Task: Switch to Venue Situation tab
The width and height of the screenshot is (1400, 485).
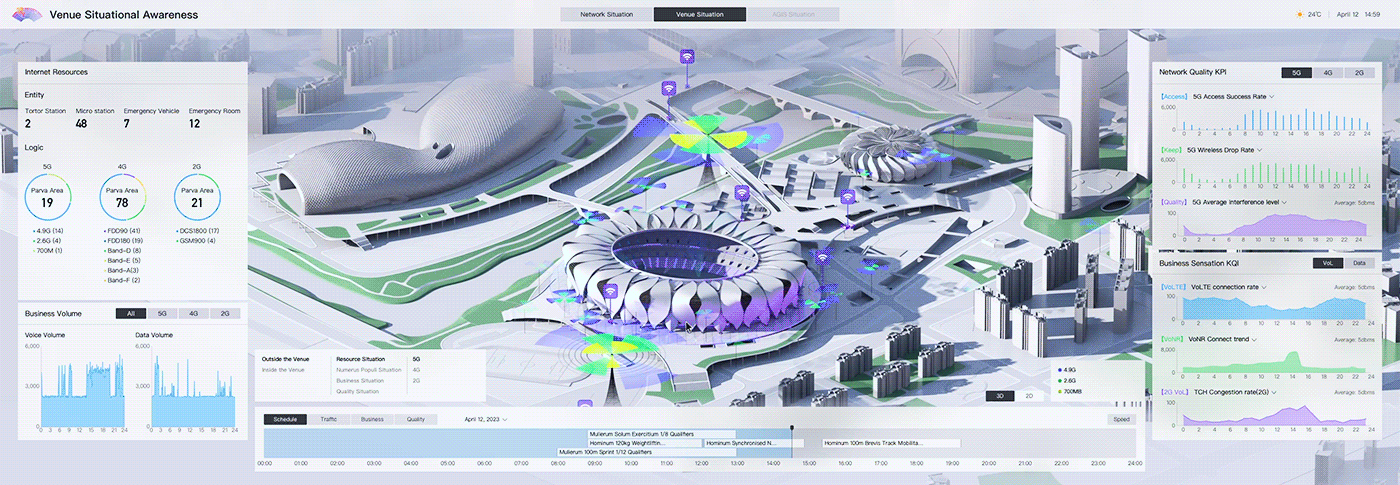Action: click(x=700, y=15)
